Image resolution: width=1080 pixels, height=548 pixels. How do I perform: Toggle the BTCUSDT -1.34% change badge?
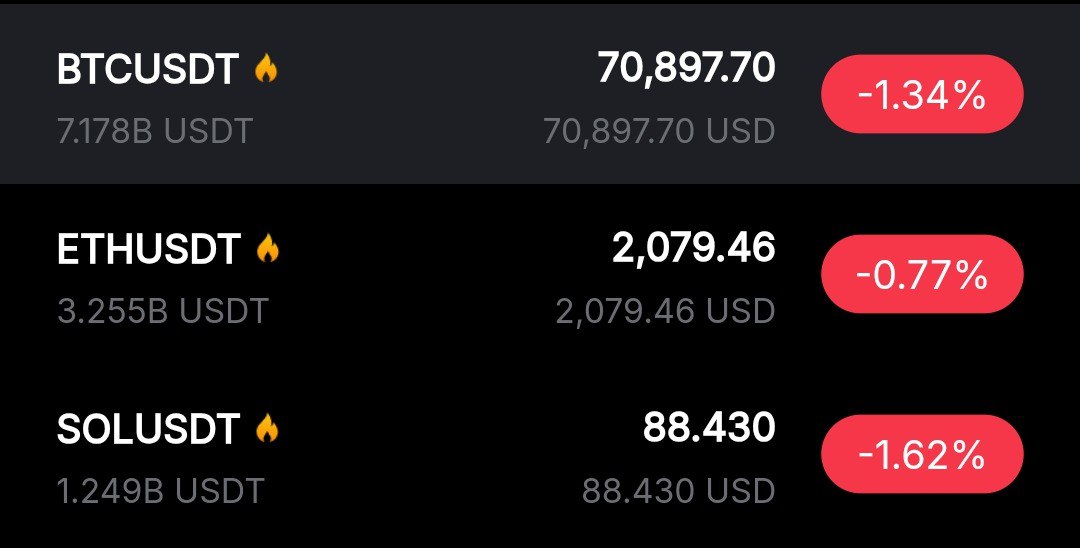922,96
